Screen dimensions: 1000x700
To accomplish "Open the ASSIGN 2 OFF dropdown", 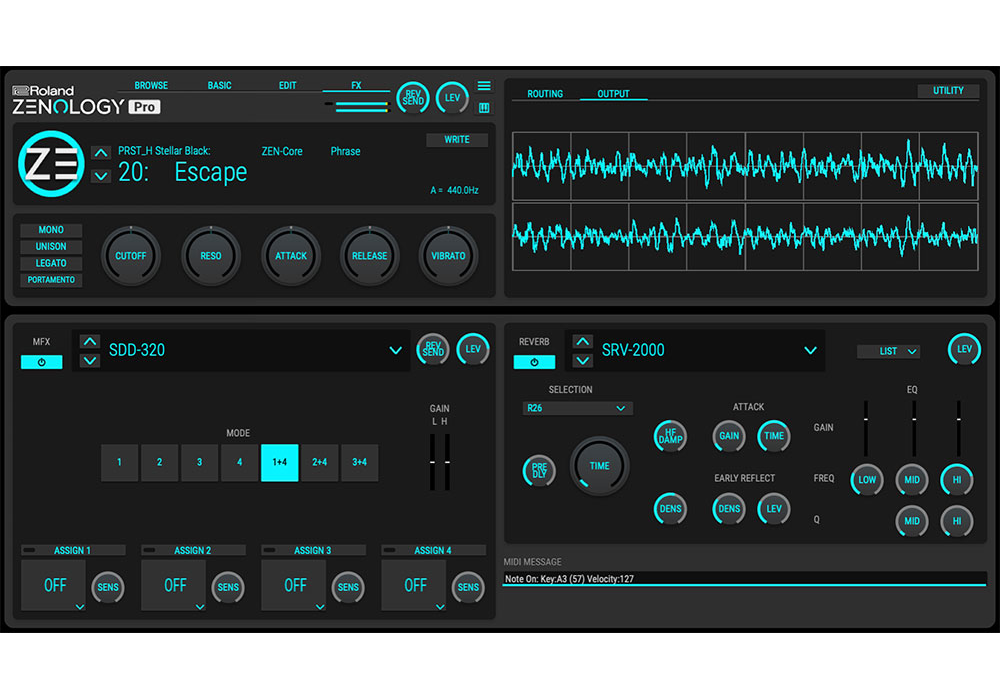I will [173, 585].
